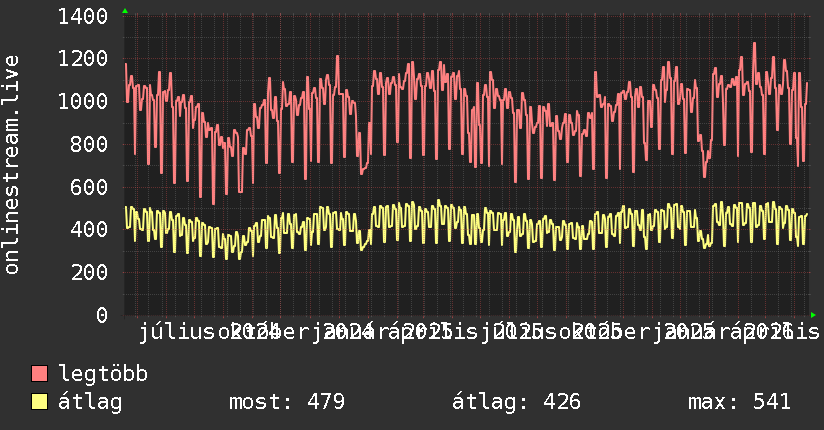Click the 1200 y-axis label
This screenshot has width=824, height=430.
point(83,59)
